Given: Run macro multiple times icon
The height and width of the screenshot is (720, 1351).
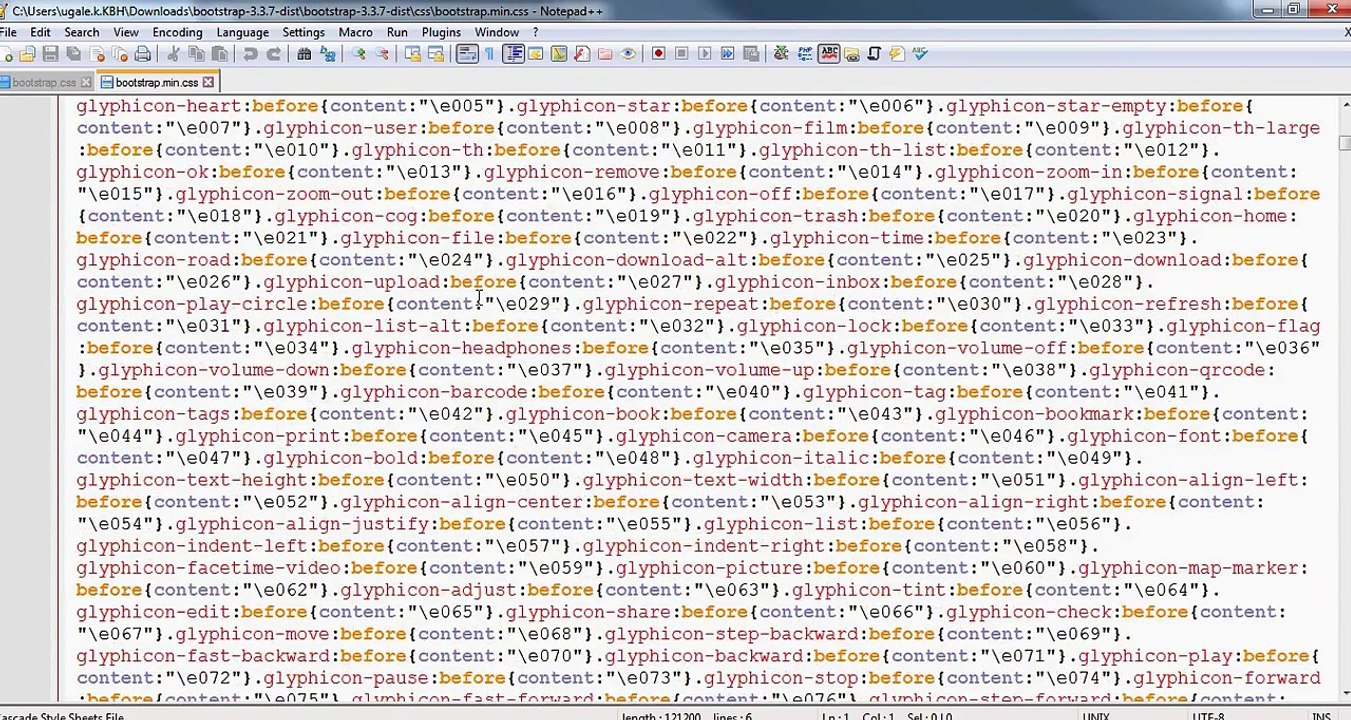Looking at the screenshot, I should tap(727, 54).
